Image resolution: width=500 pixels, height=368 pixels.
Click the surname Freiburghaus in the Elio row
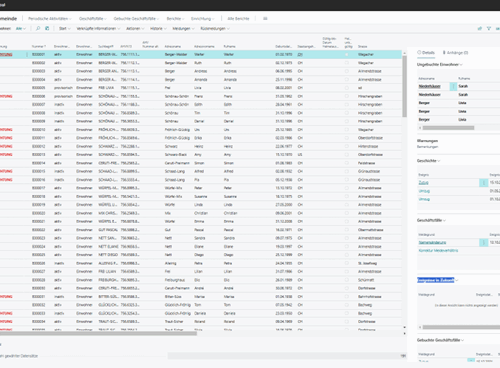pos(175,280)
